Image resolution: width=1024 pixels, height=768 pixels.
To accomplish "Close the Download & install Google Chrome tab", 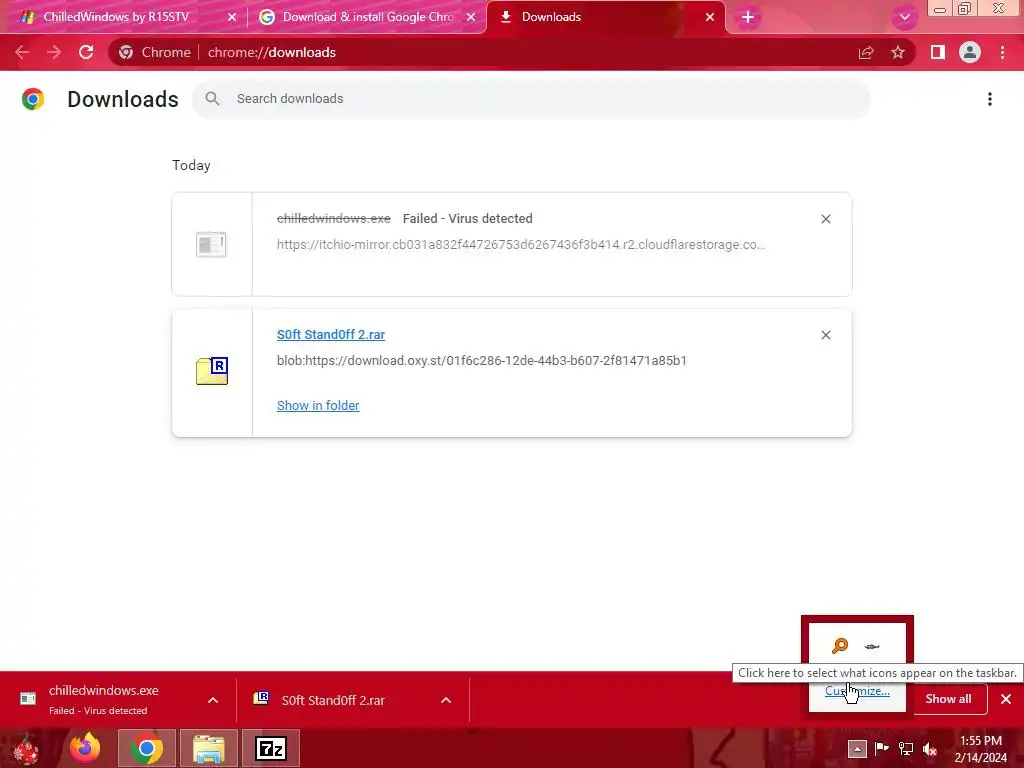I will [471, 17].
